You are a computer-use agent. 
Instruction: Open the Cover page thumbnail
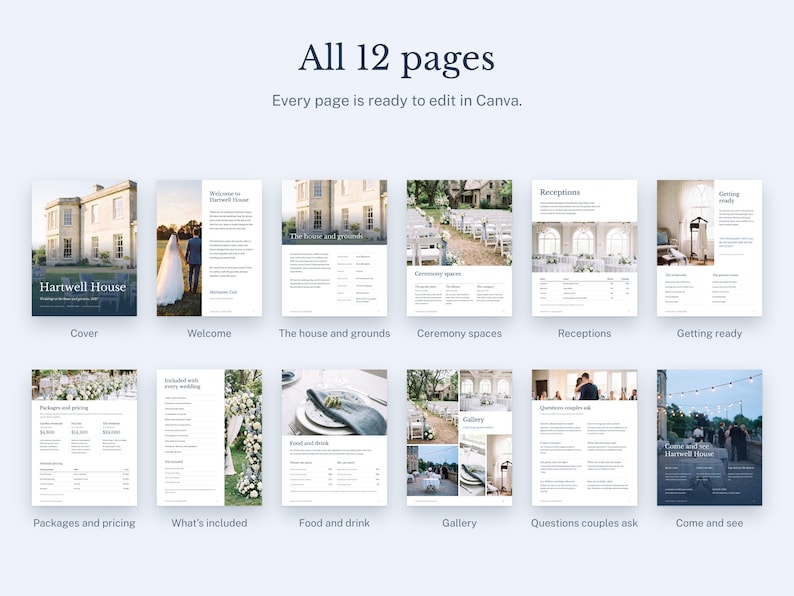click(84, 248)
